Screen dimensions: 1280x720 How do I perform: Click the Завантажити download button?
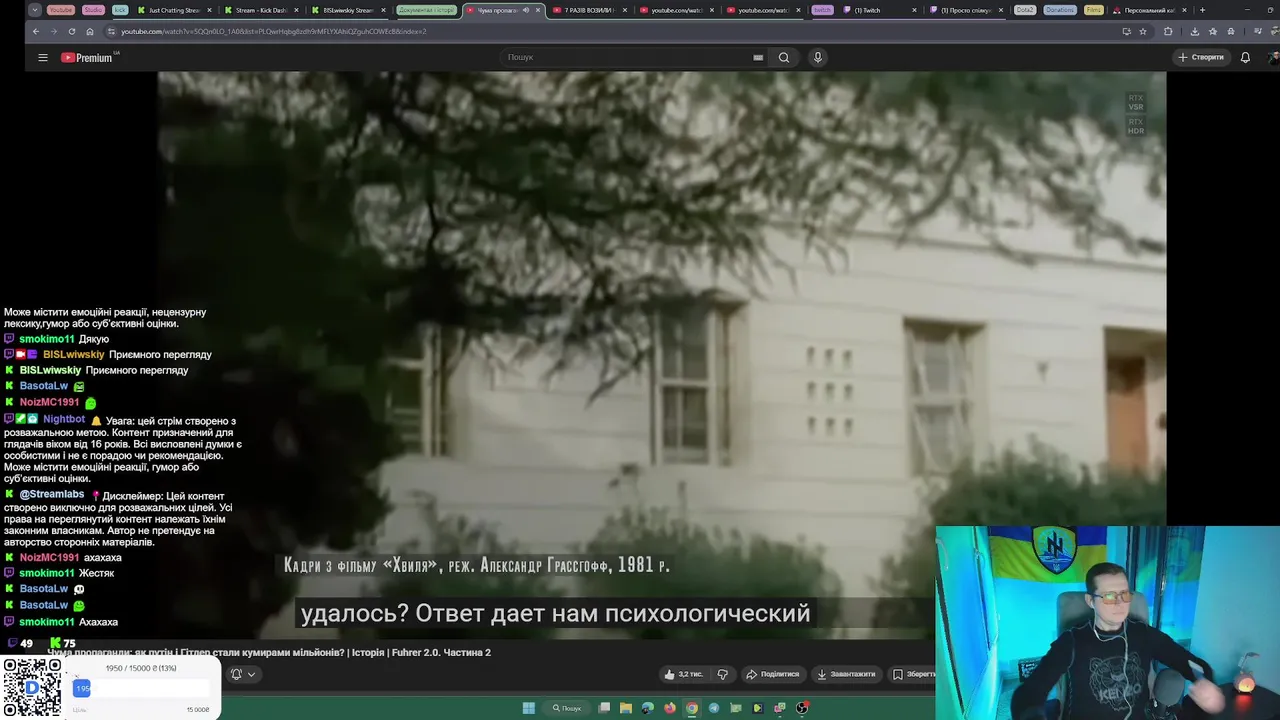click(x=846, y=674)
